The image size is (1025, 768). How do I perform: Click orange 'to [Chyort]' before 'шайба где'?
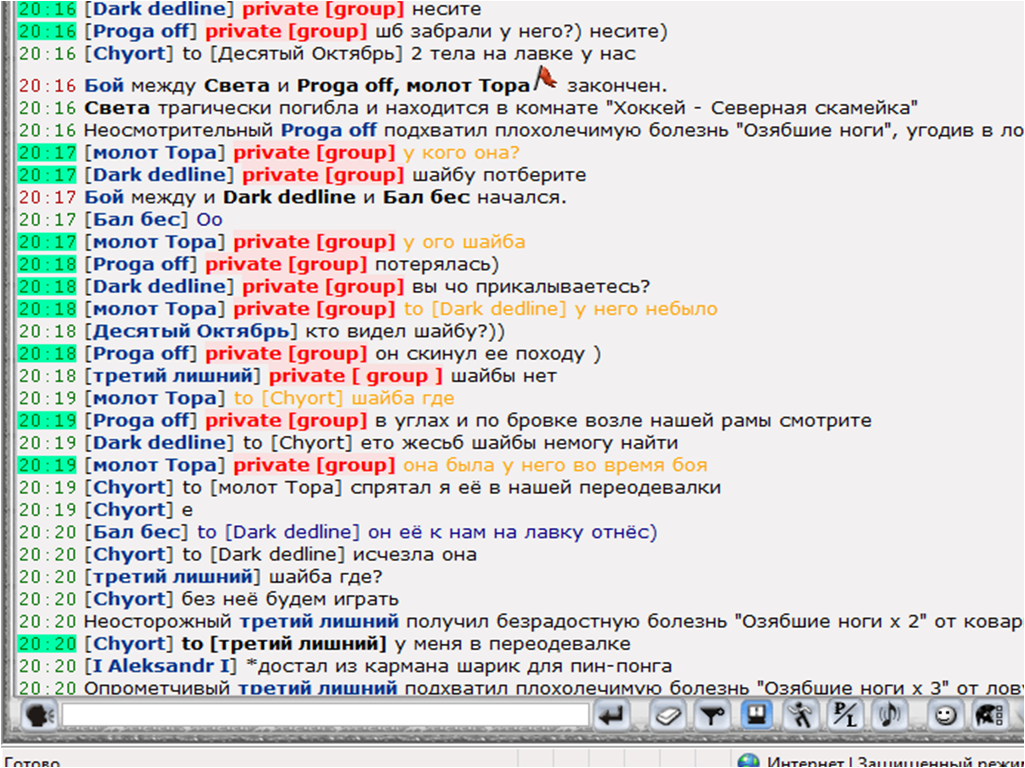[288, 398]
